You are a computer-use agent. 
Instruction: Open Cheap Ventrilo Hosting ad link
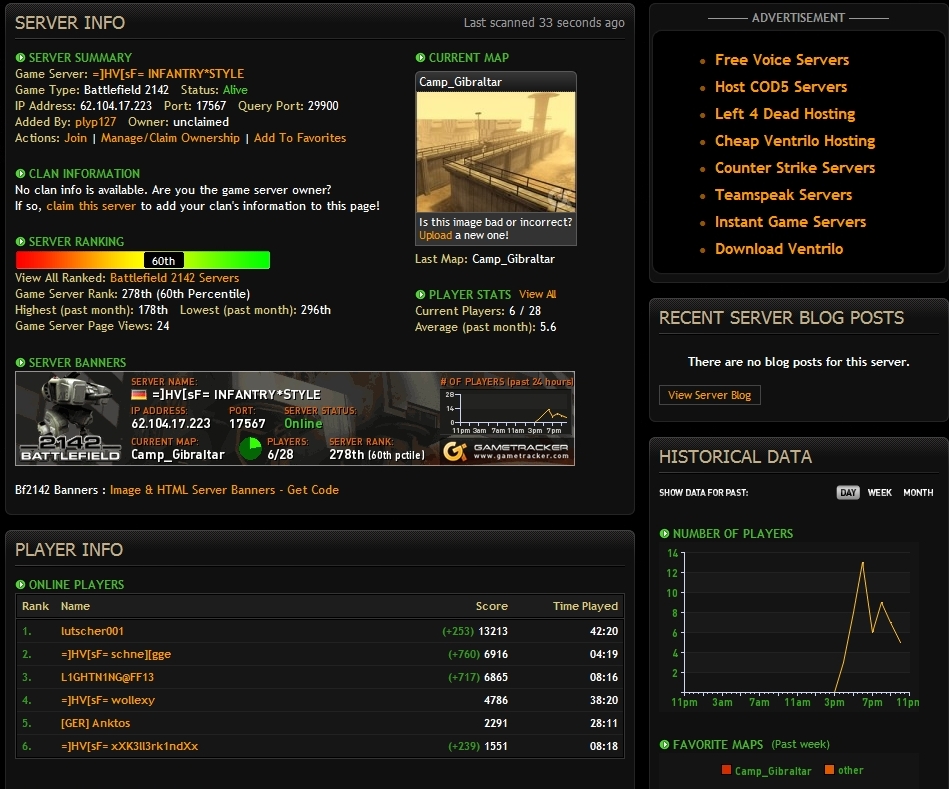795,141
